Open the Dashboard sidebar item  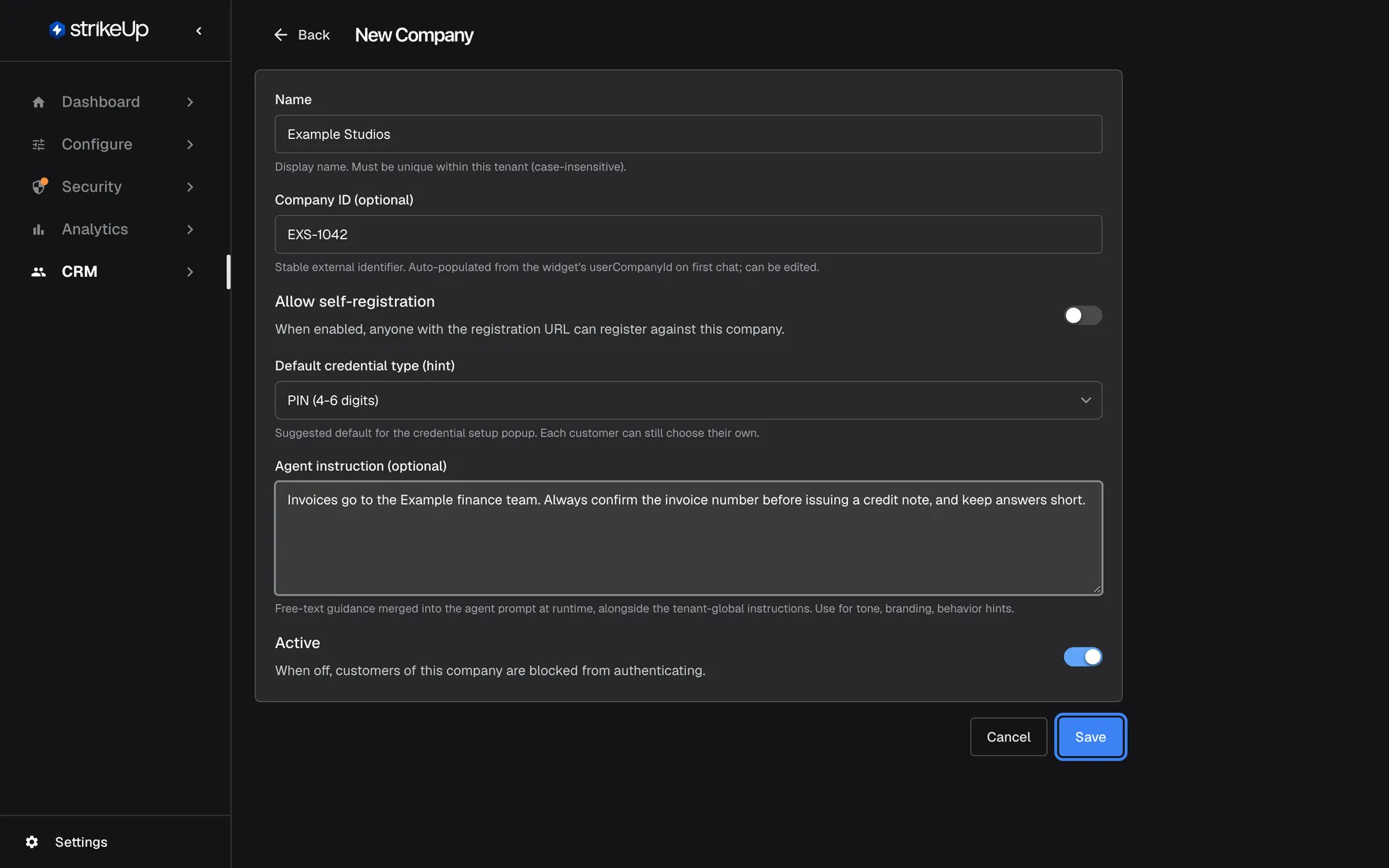click(x=113, y=102)
